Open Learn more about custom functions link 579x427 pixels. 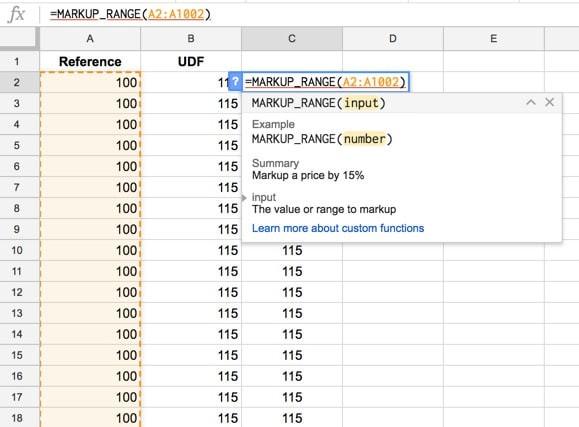point(338,228)
